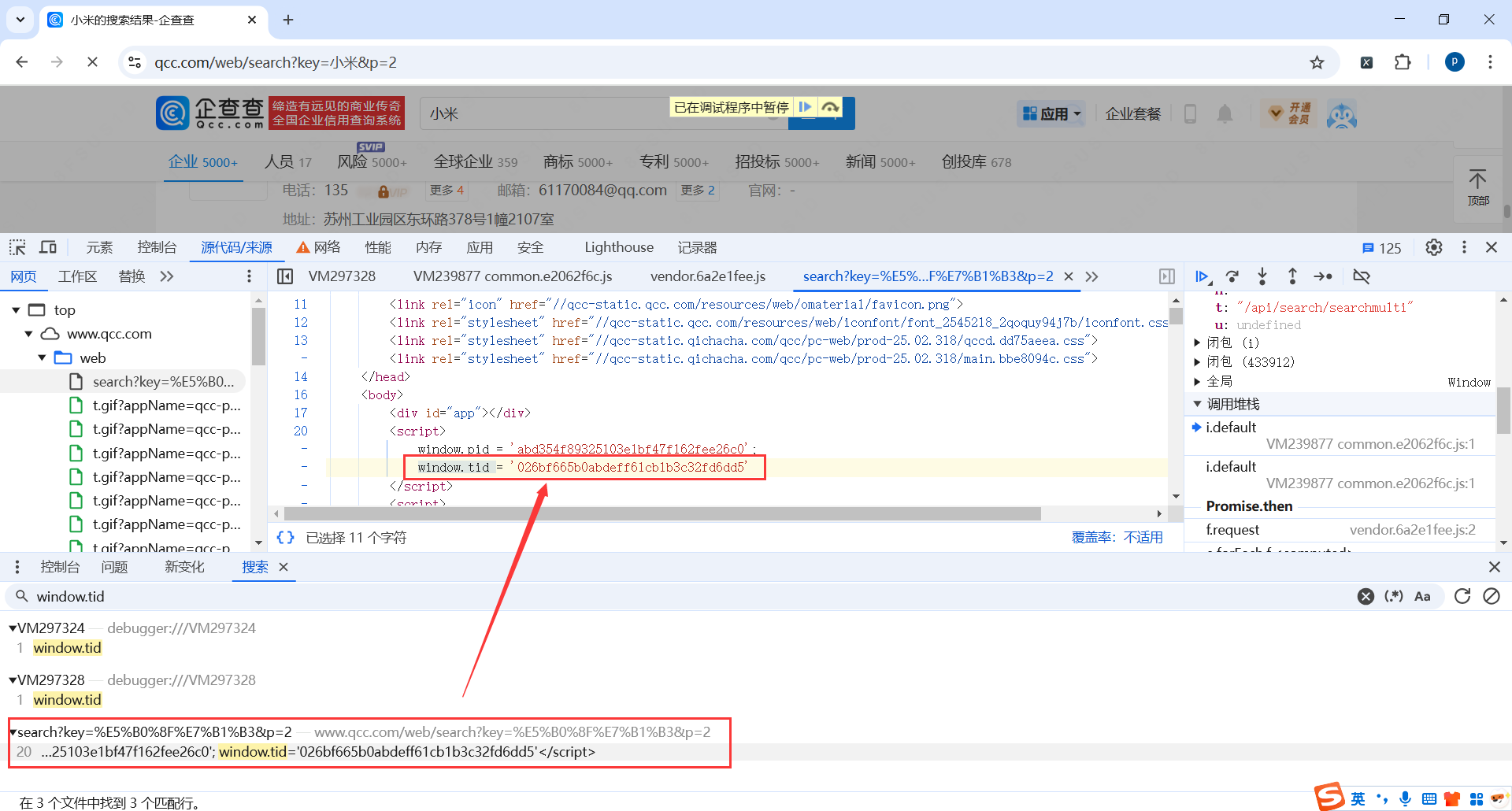
Task: Open the Sogou input method toolbar icon
Action: (x=1329, y=796)
